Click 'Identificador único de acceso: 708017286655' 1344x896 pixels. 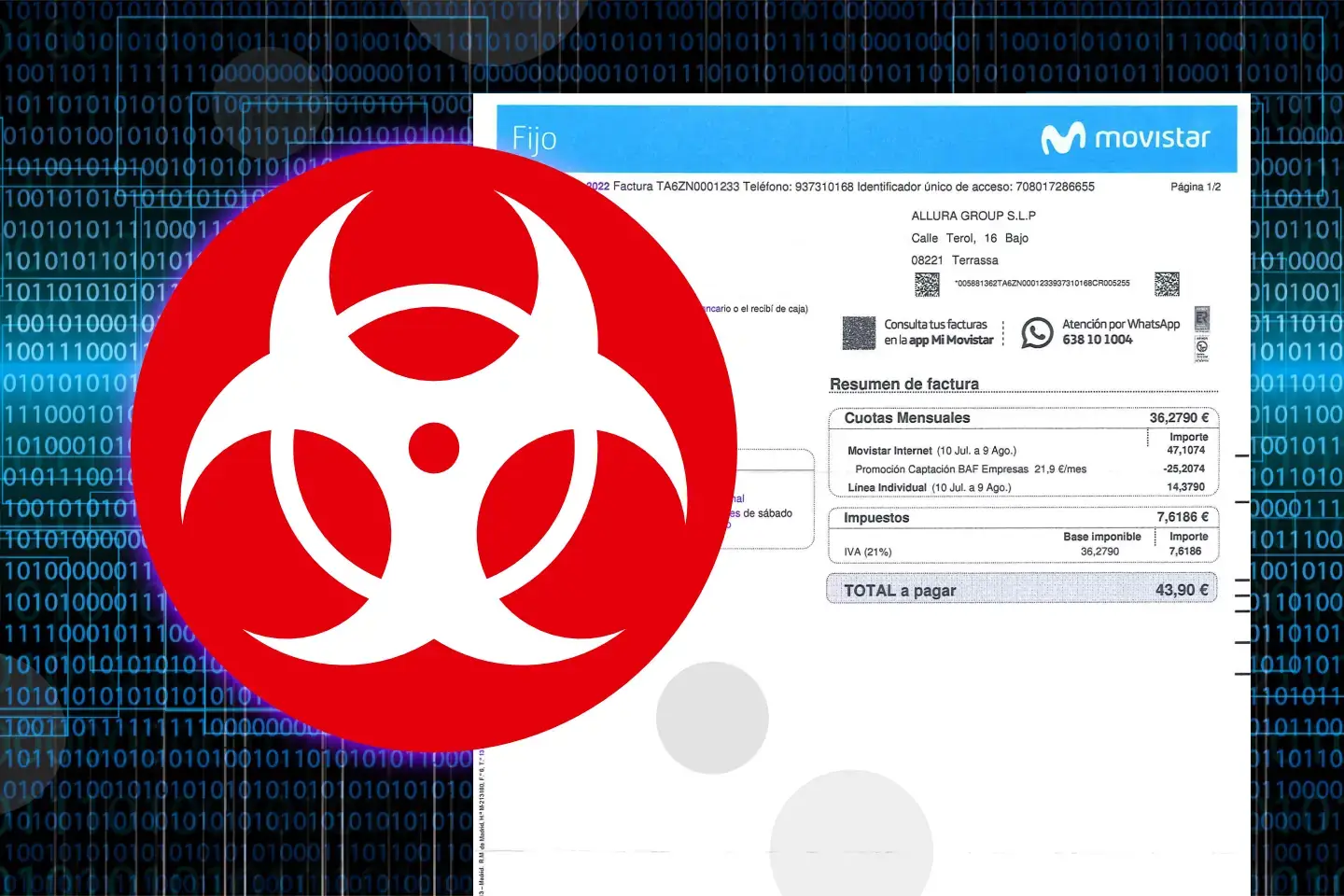coord(975,187)
